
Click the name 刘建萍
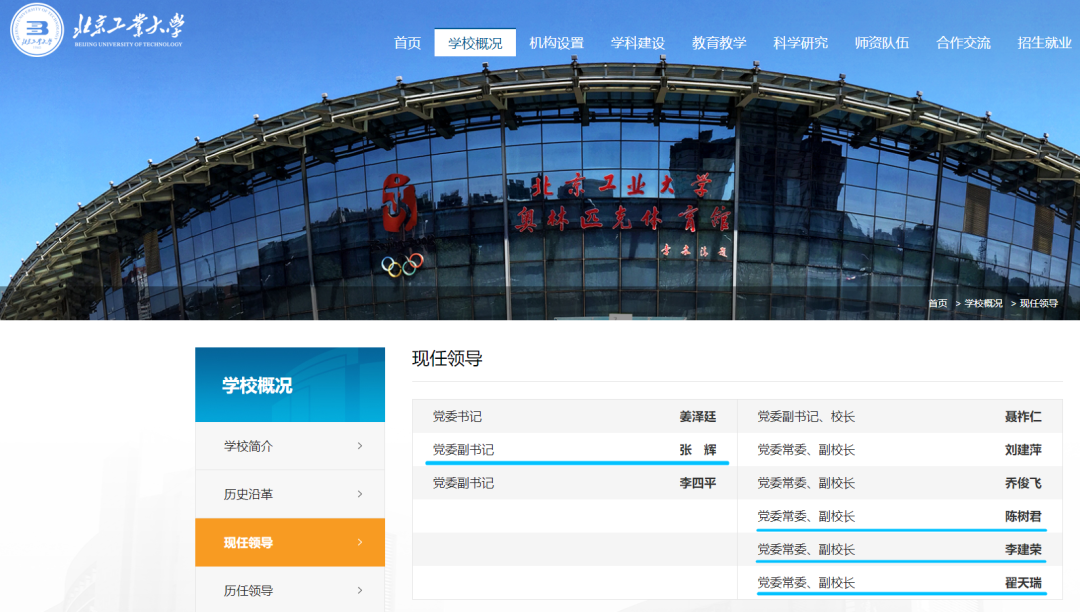click(x=1023, y=450)
